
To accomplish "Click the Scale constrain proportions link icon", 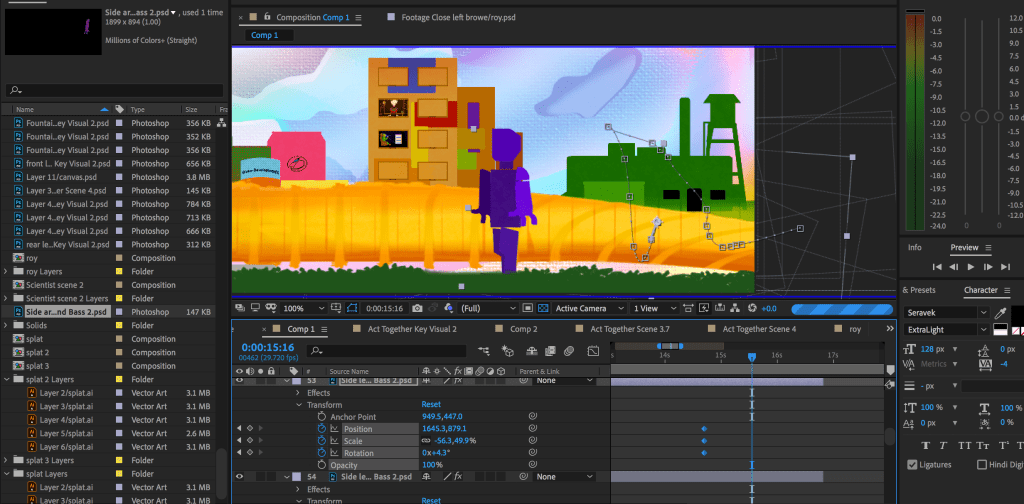I will coord(426,441).
